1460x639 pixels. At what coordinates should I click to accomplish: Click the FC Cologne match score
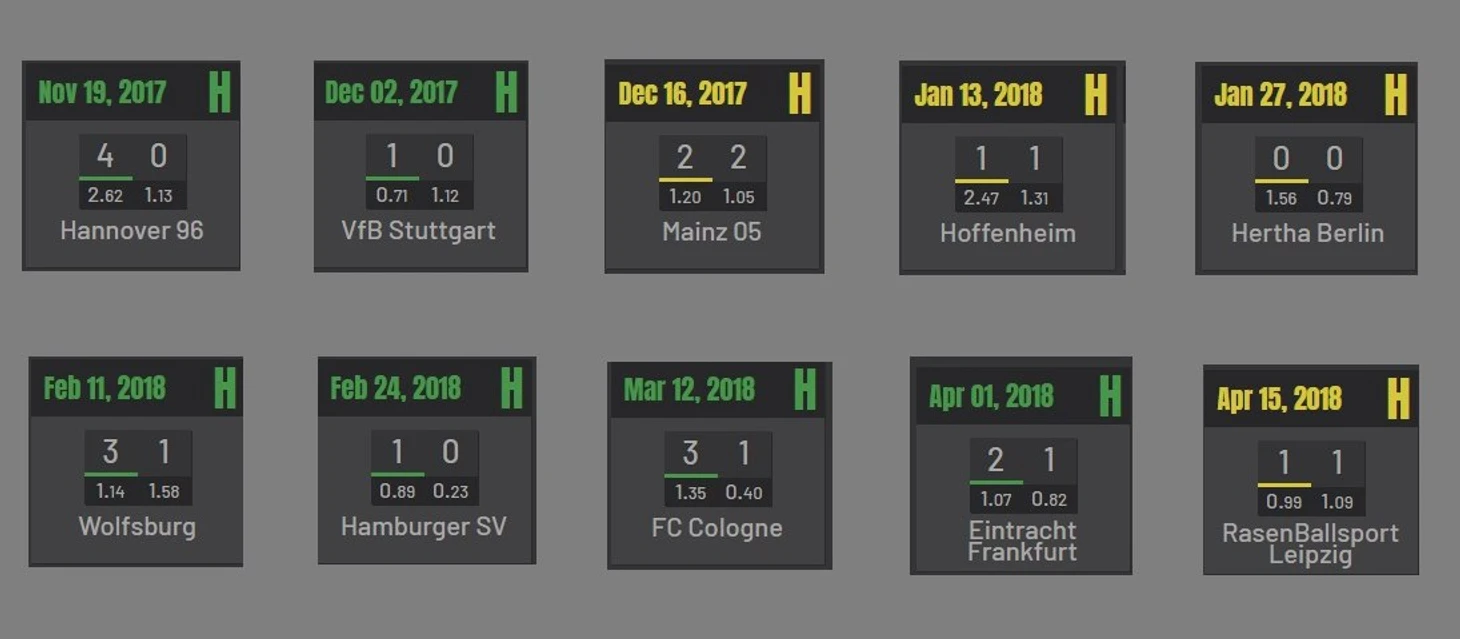[717, 454]
